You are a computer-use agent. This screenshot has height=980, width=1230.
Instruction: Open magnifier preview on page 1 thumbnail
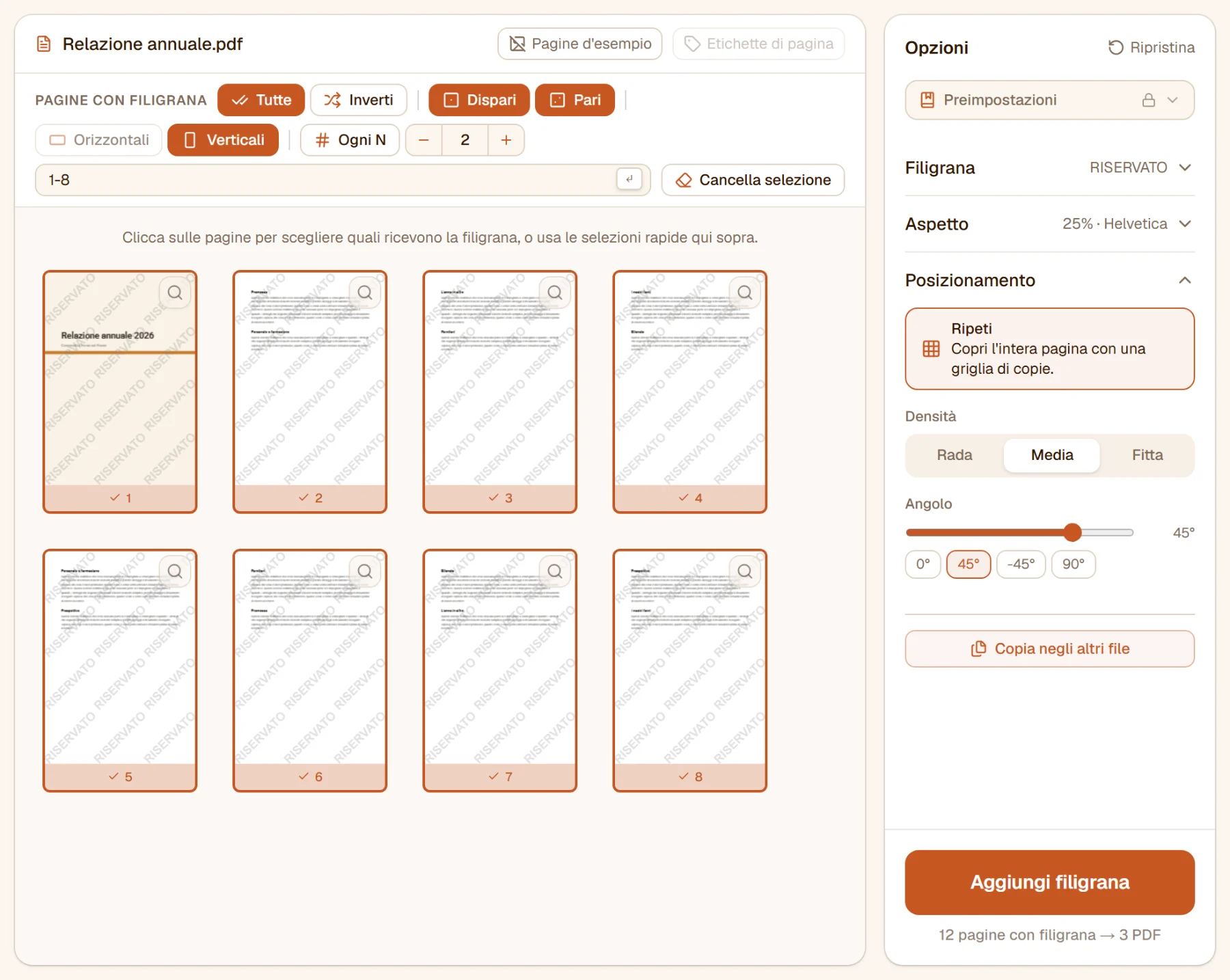(175, 292)
